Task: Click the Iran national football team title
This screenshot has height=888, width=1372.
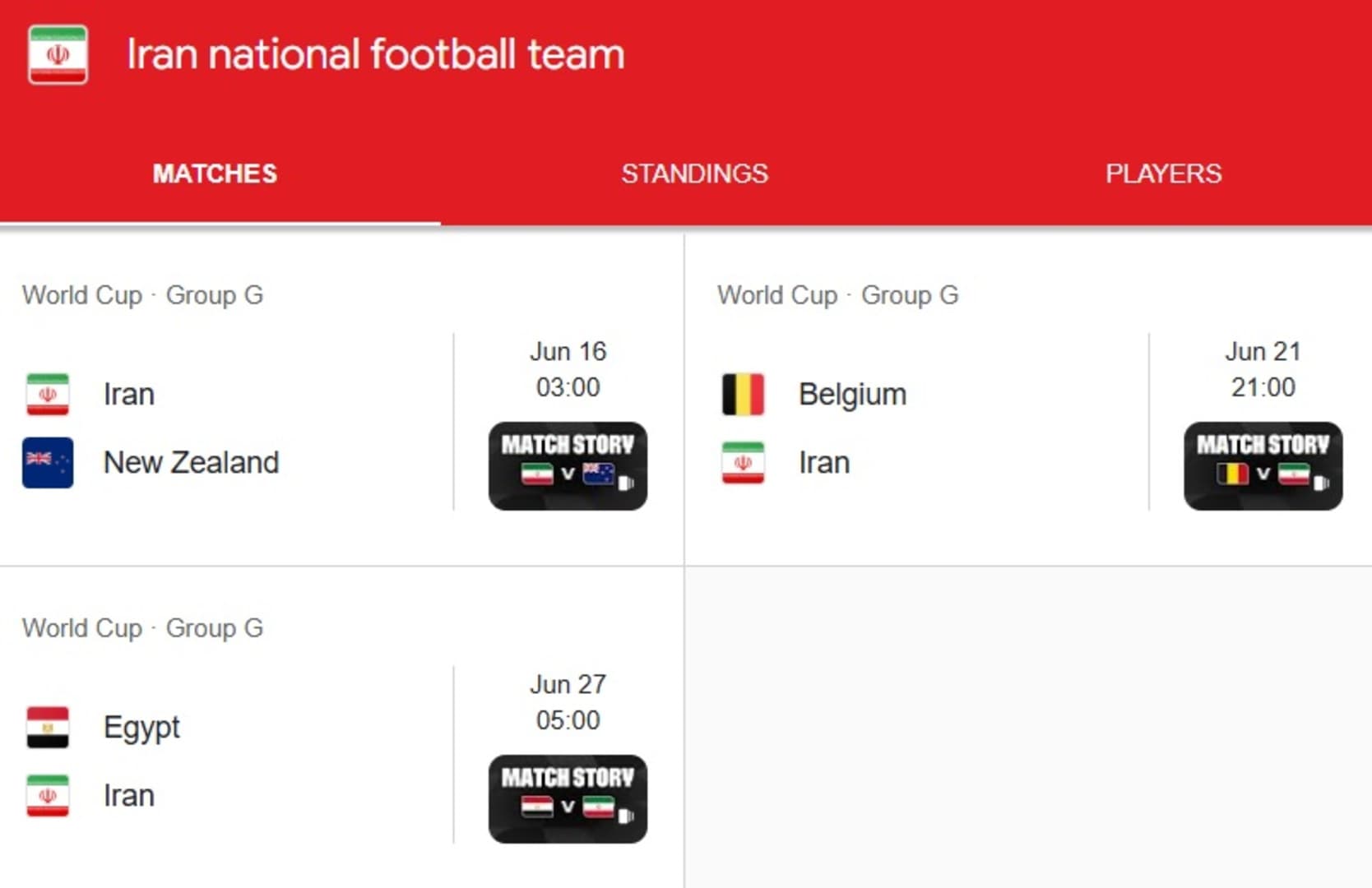Action: (x=375, y=55)
